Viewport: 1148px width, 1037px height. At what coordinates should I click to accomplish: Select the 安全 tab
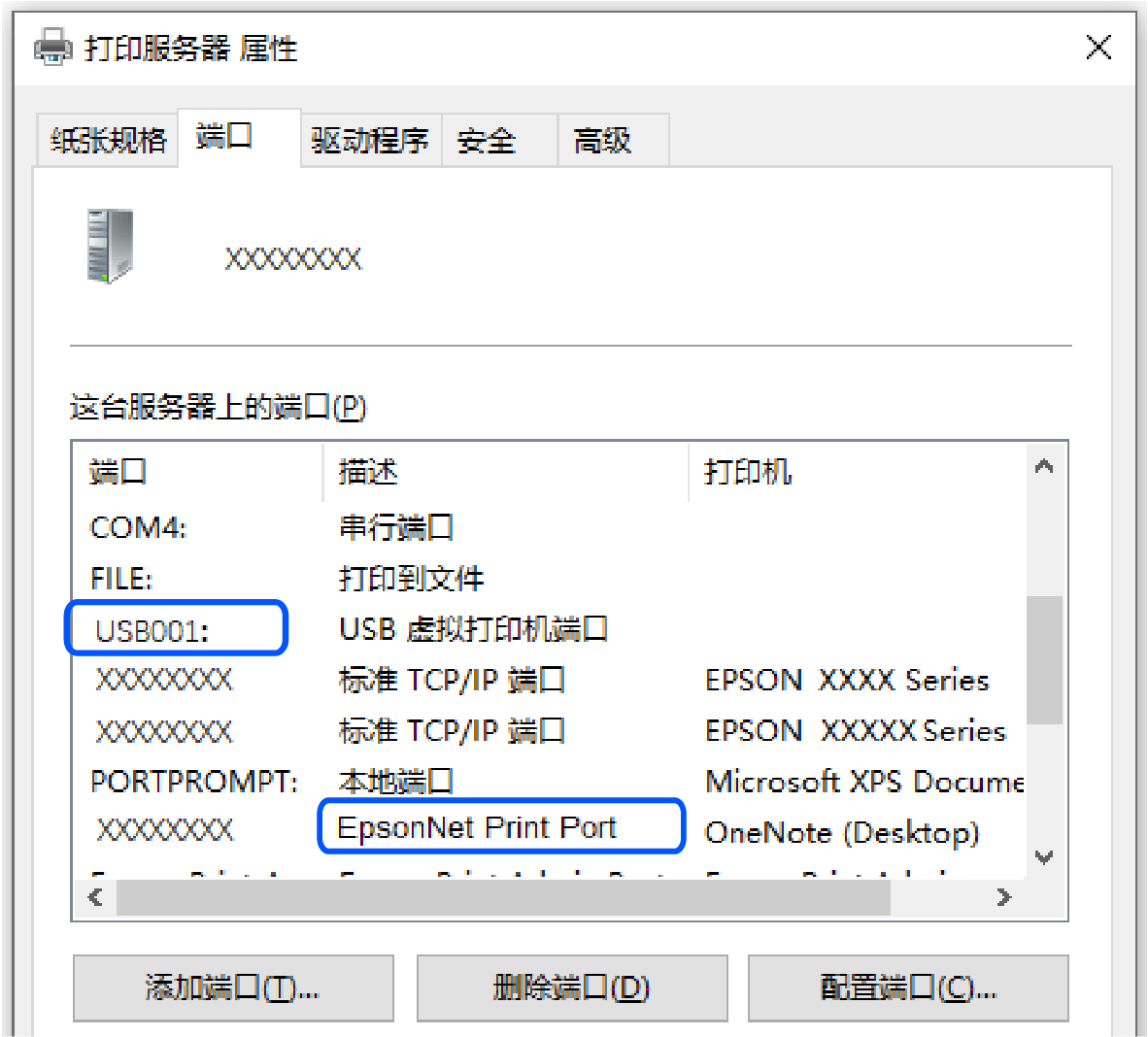pyautogui.click(x=487, y=141)
